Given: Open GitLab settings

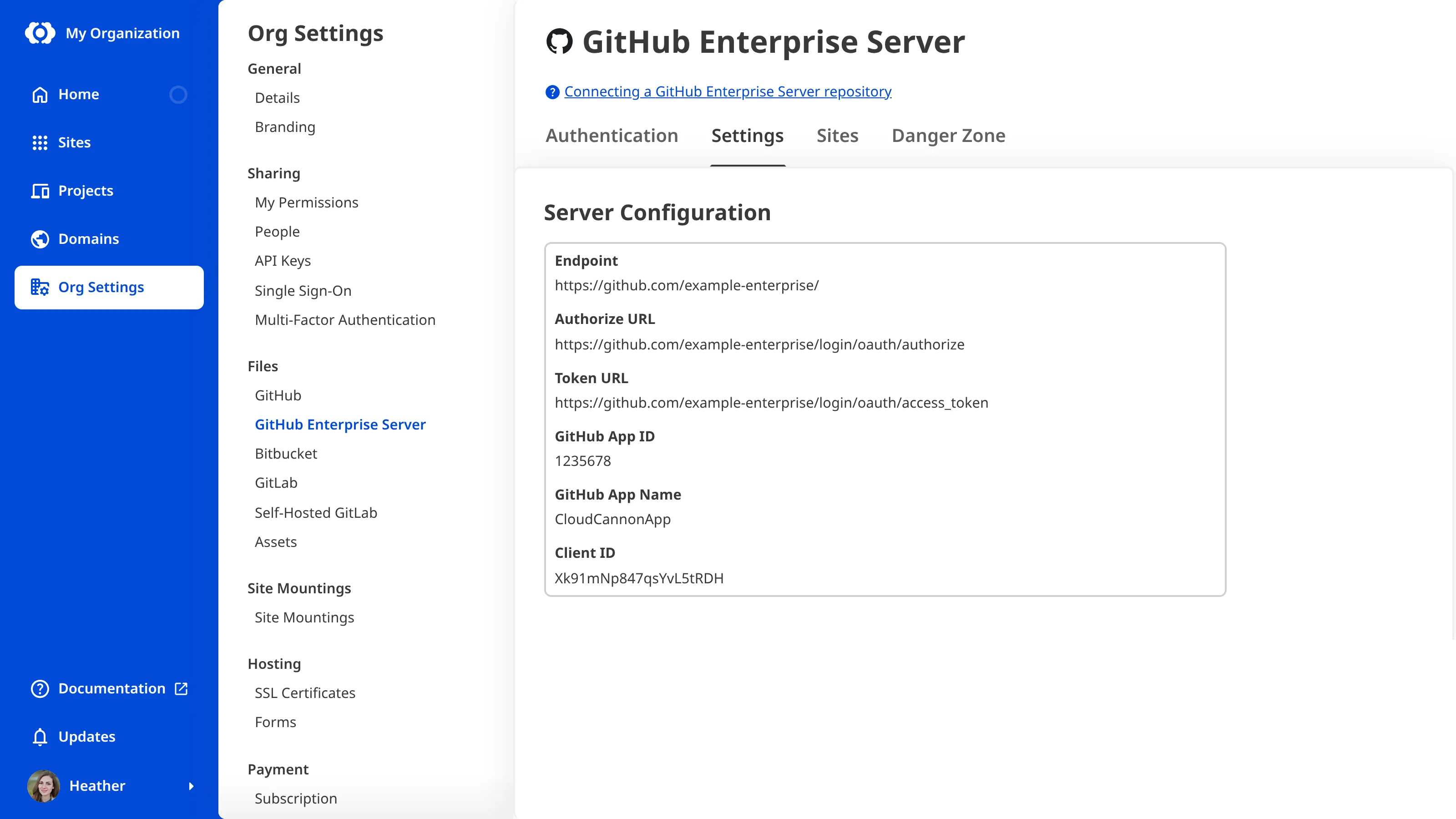Looking at the screenshot, I should coord(276,483).
